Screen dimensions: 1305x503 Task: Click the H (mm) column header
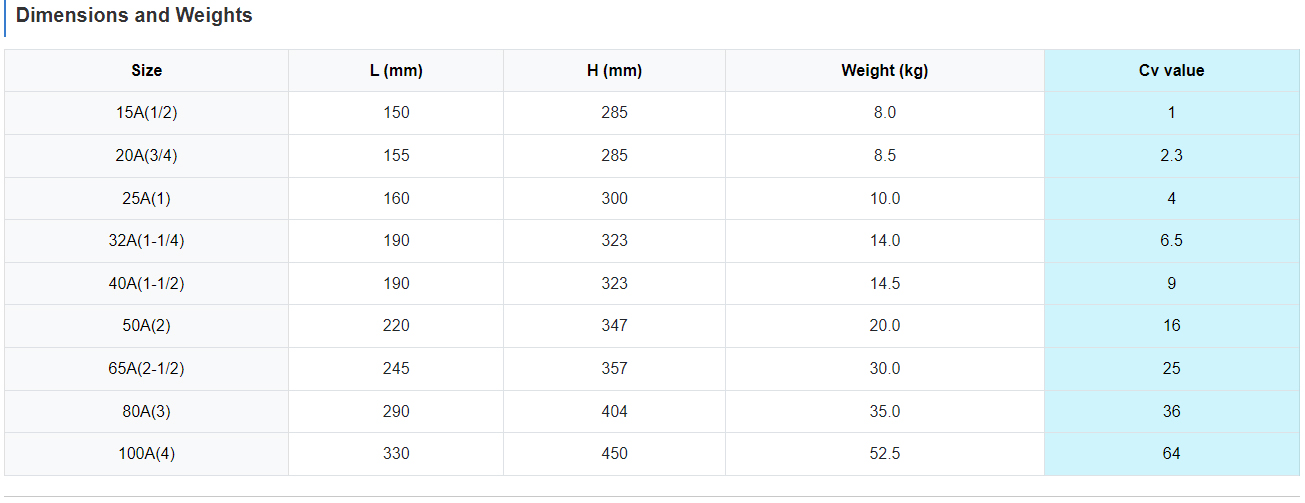coord(614,71)
